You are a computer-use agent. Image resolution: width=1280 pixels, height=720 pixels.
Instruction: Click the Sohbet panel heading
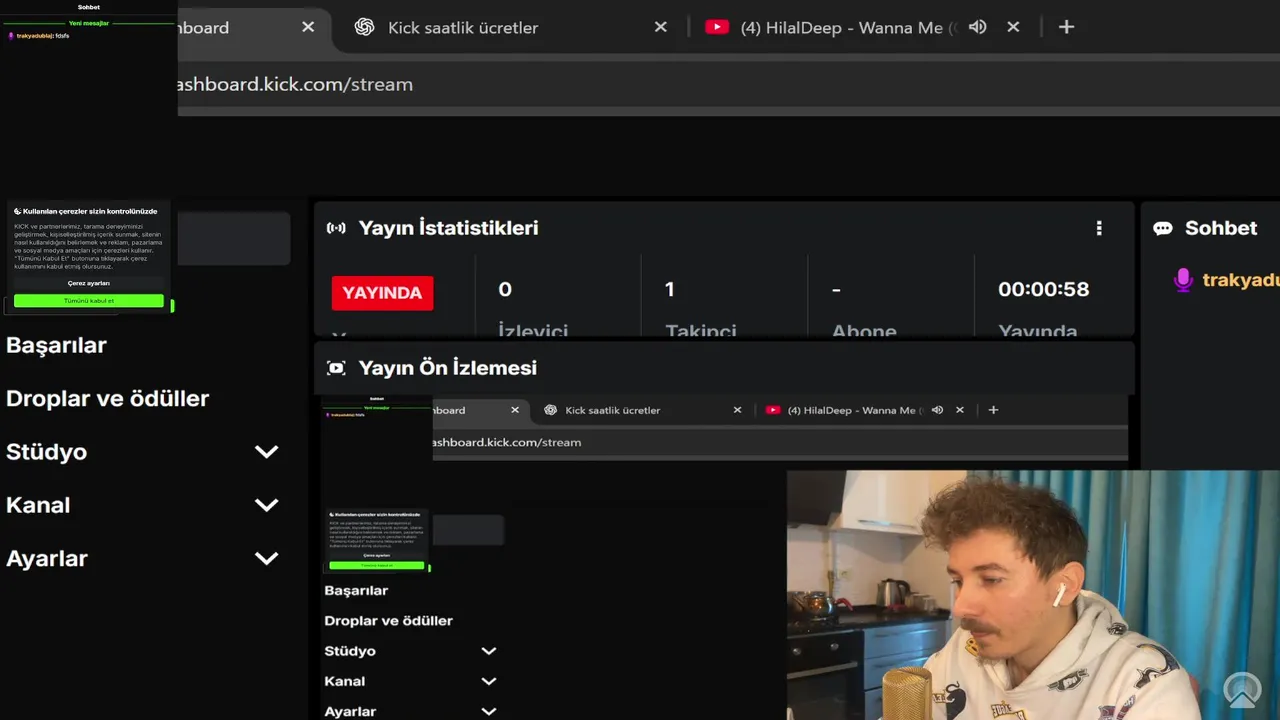point(1221,228)
